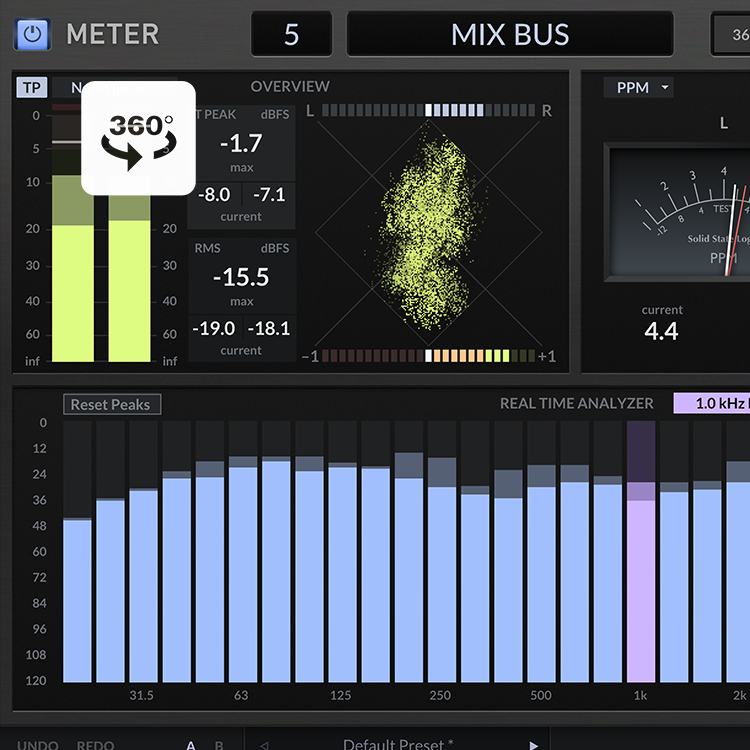This screenshot has height=750, width=750.
Task: Open the PPM meter type dropdown
Action: pos(638,88)
